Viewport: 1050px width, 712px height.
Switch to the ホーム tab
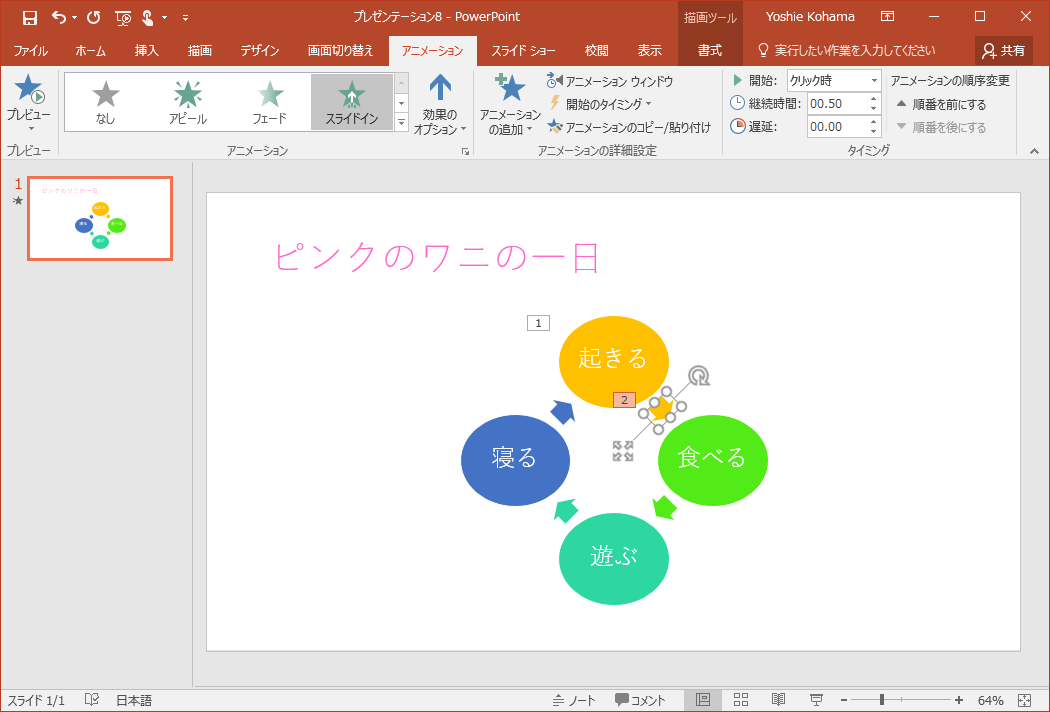pyautogui.click(x=90, y=51)
